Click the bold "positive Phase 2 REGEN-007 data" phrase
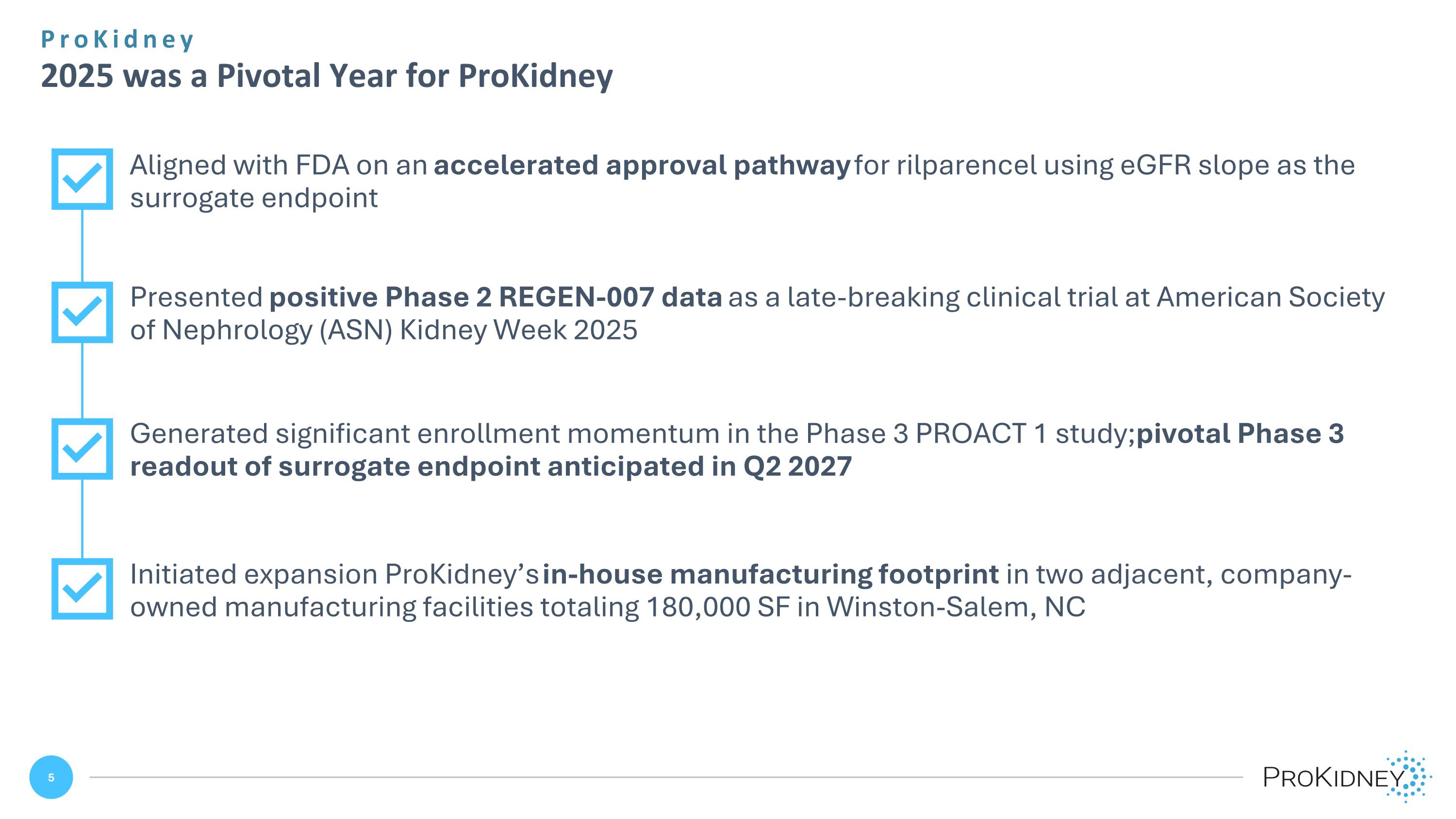This screenshot has width=1456, height=819. point(495,297)
